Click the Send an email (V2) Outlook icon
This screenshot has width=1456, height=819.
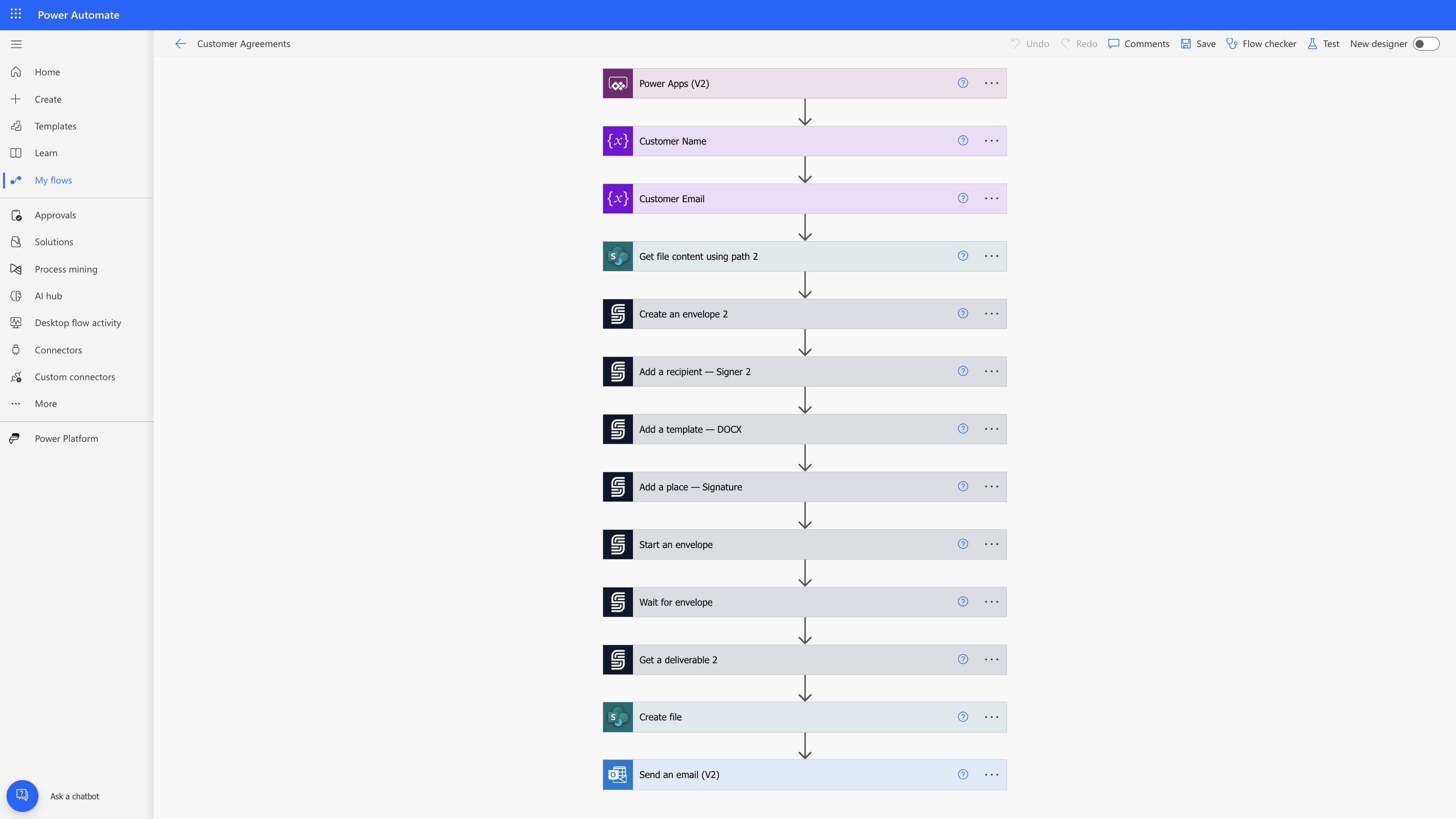[x=617, y=775]
